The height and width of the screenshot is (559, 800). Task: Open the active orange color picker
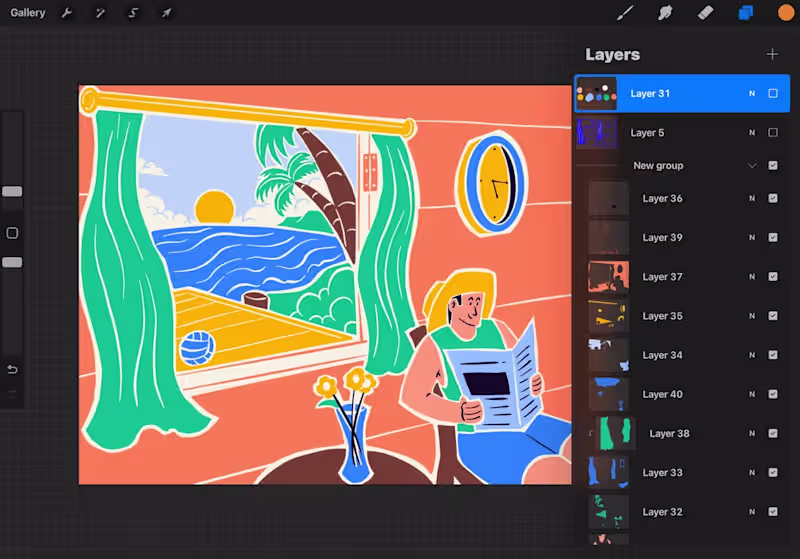[786, 13]
